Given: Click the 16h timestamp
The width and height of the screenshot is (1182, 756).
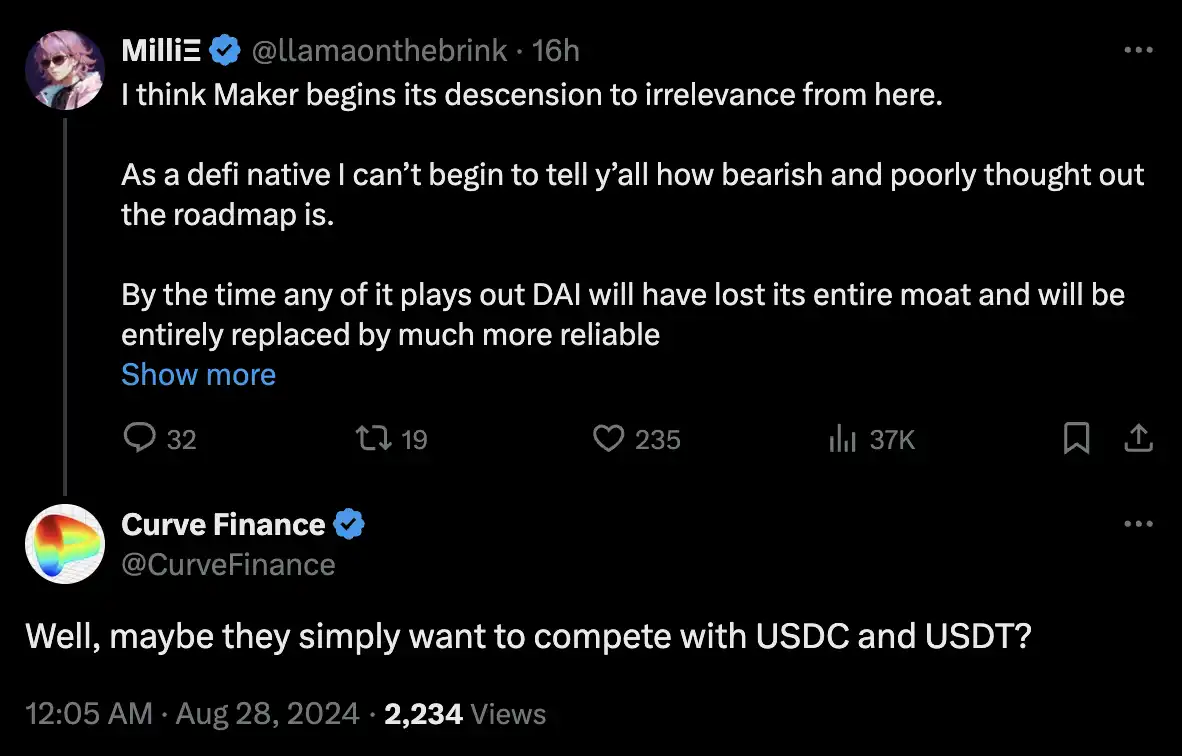Looking at the screenshot, I should [x=557, y=49].
